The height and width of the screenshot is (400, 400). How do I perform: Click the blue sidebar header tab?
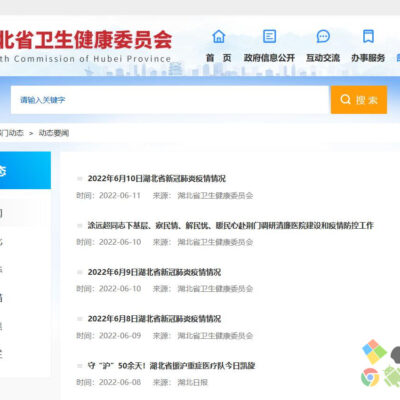[25, 170]
